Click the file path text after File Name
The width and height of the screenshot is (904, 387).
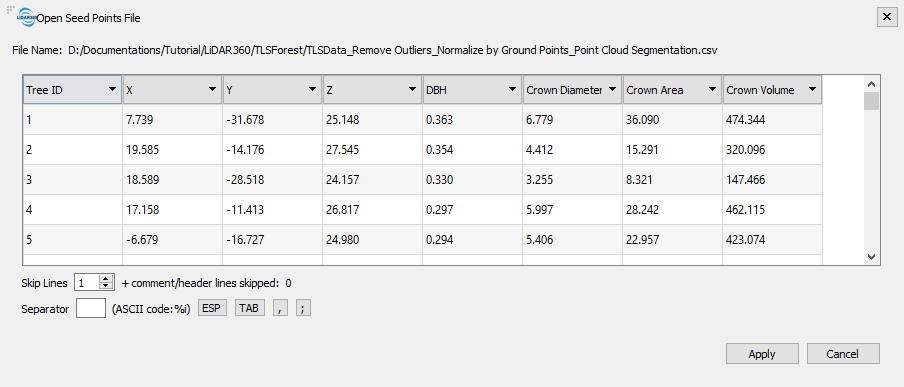click(393, 50)
